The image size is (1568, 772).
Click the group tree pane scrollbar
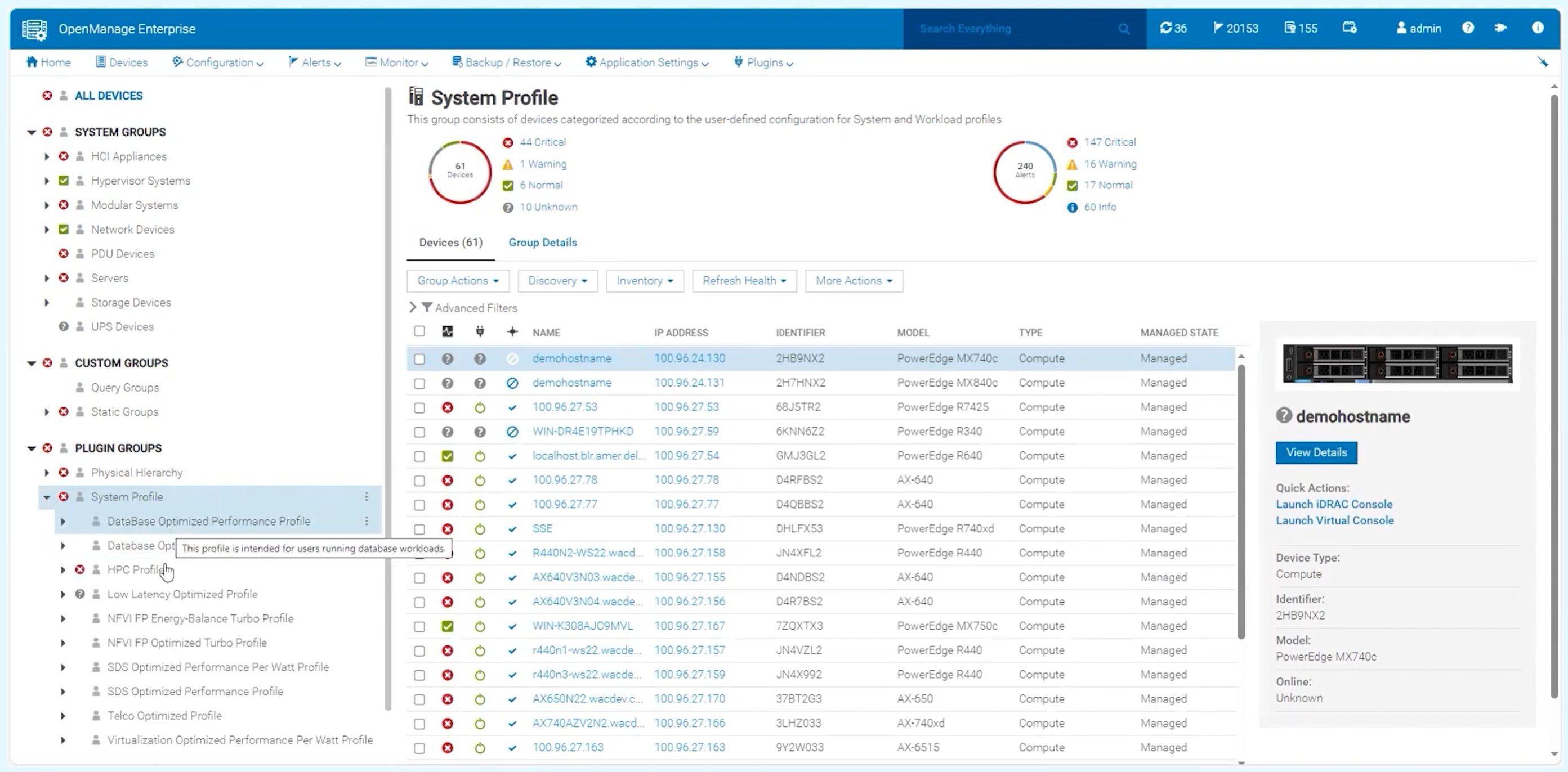pyautogui.click(x=388, y=398)
